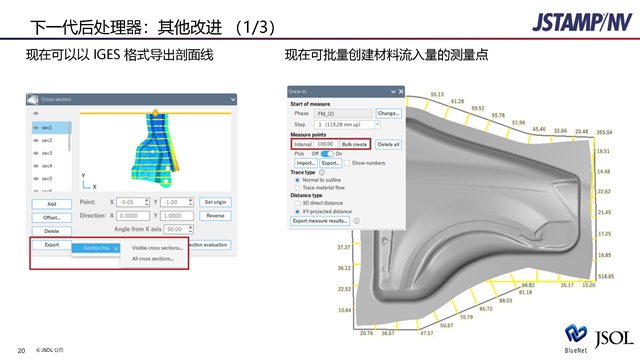Close the Draw-in panel

(401, 91)
